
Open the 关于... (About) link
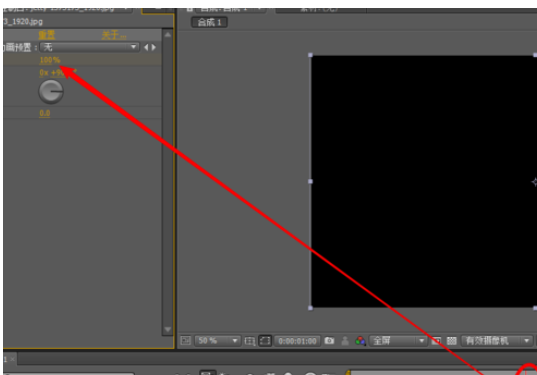pyautogui.click(x=114, y=35)
